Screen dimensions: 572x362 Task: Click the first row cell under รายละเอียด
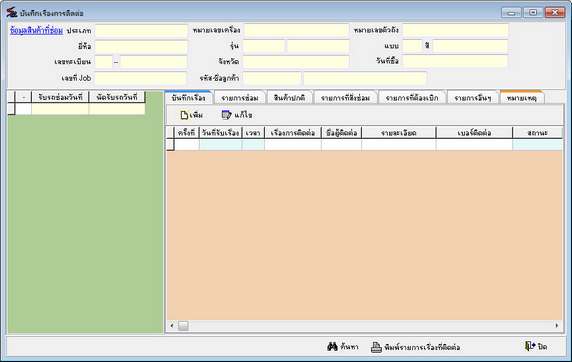click(x=399, y=145)
